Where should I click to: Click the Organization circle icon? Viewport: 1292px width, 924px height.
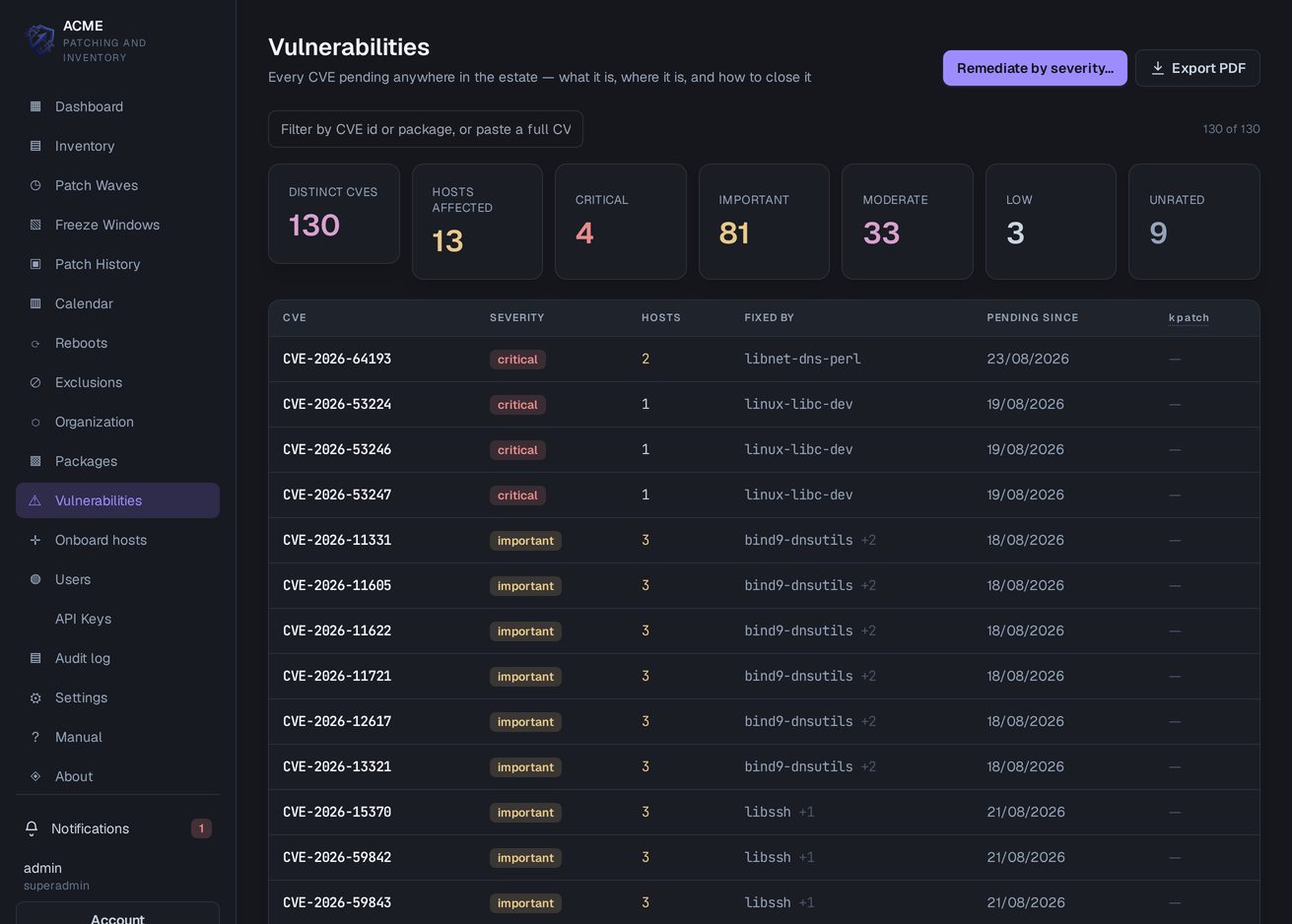35,422
